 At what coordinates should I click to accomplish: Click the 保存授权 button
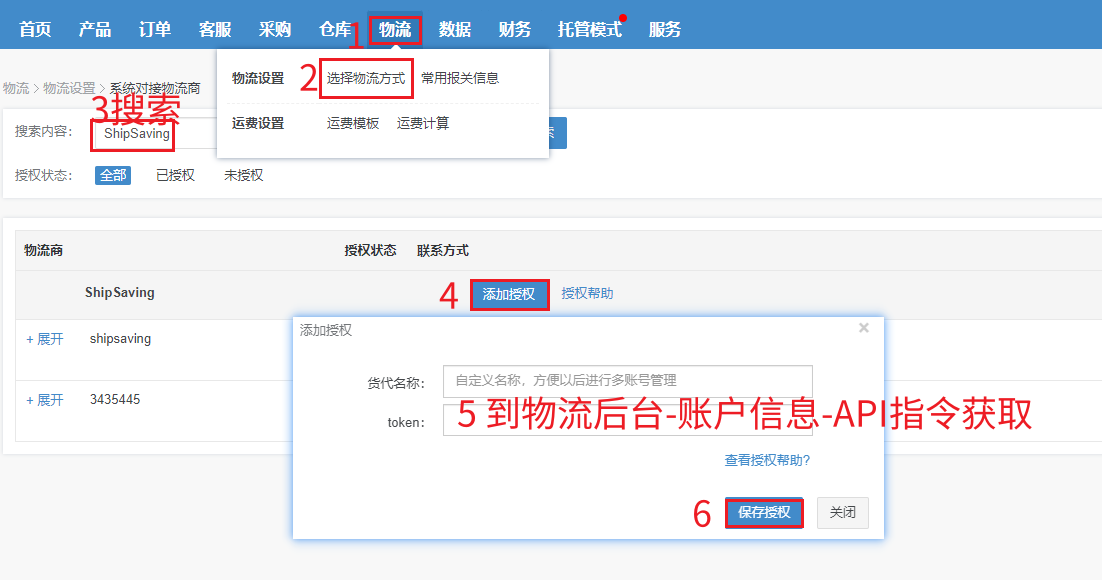[764, 513]
